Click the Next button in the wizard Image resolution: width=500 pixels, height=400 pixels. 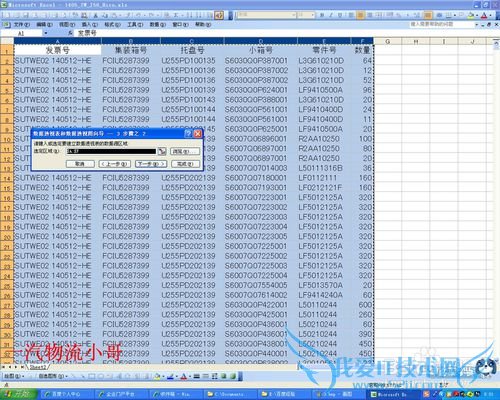point(151,164)
